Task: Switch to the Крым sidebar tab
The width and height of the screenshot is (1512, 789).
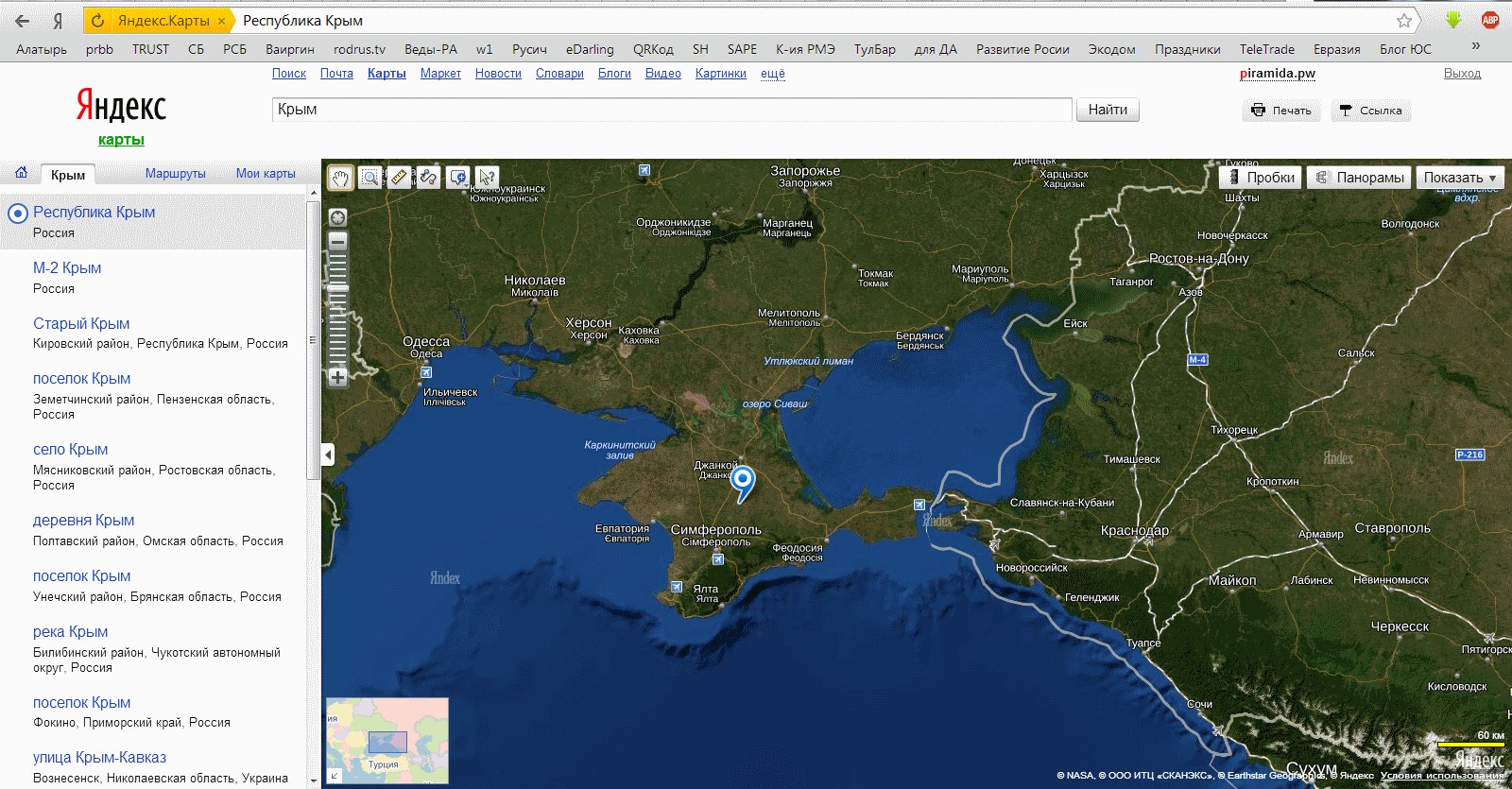Action: (x=68, y=175)
